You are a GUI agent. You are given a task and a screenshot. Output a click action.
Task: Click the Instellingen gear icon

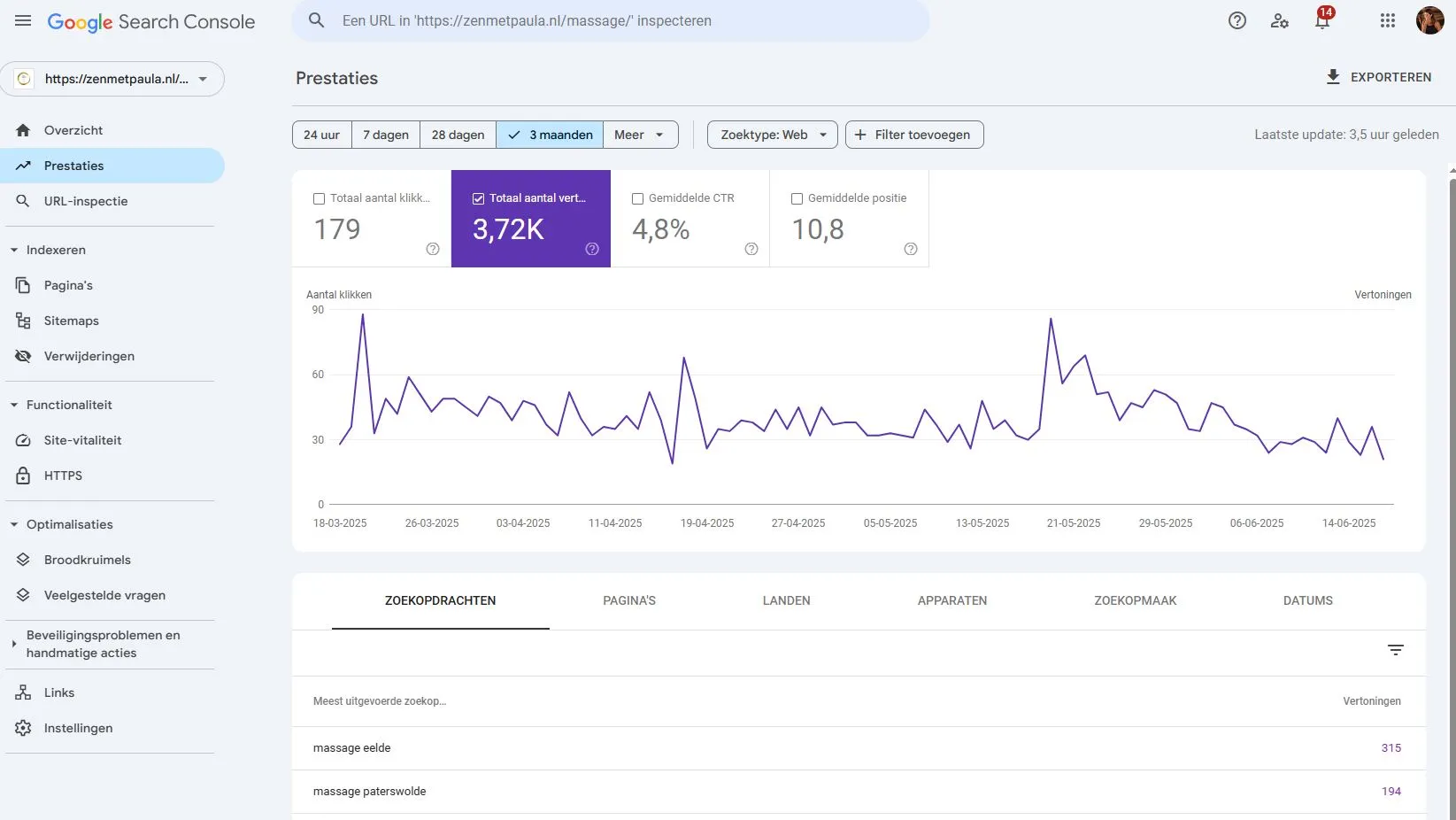click(23, 728)
